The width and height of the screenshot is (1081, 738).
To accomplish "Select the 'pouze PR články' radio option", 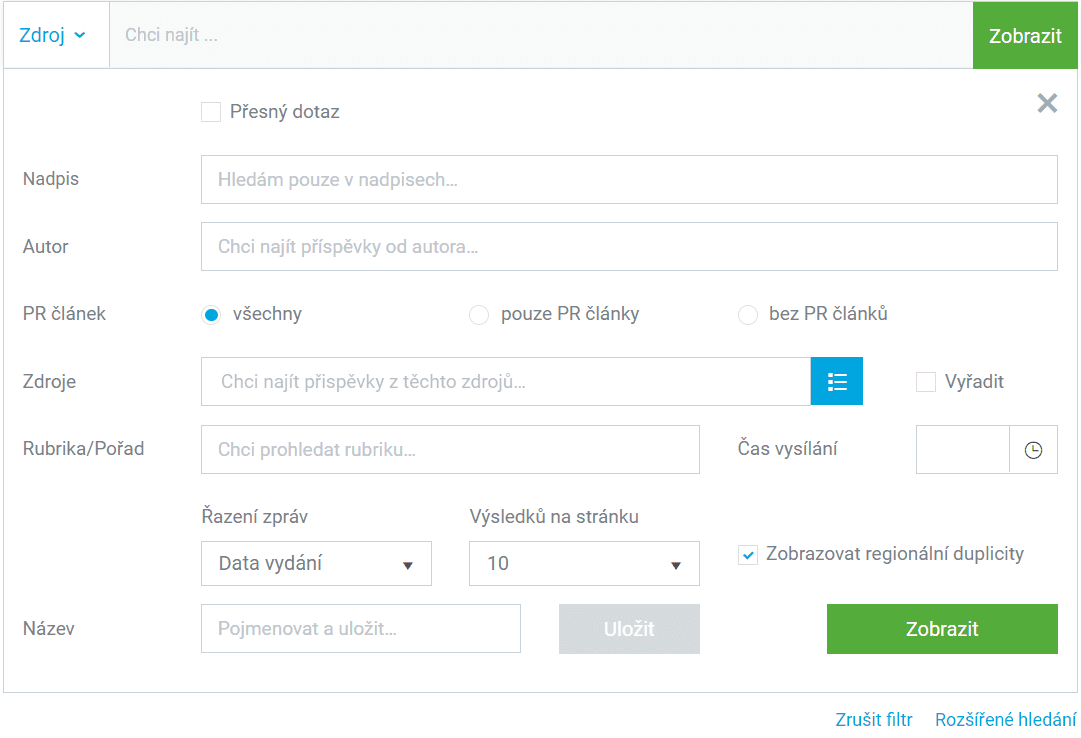I will tap(478, 315).
